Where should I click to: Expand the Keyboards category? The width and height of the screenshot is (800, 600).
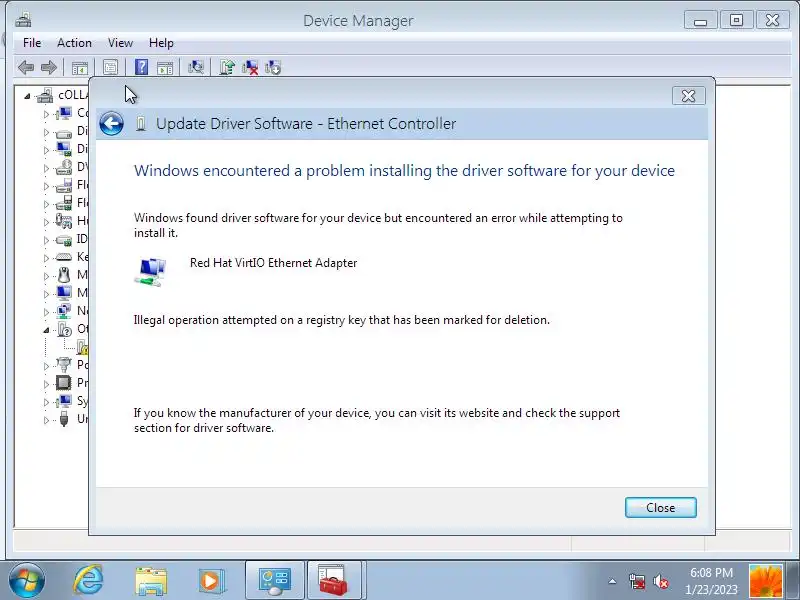pos(46,258)
